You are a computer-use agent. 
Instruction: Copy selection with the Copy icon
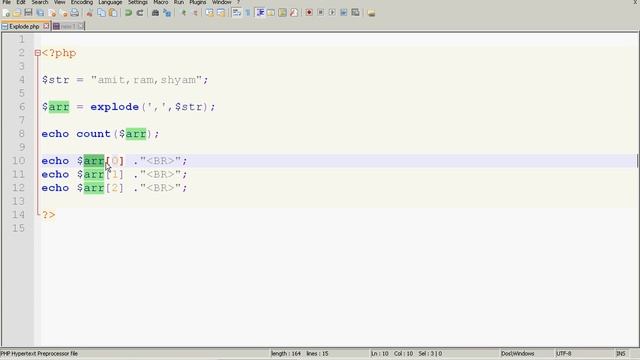click(x=101, y=13)
